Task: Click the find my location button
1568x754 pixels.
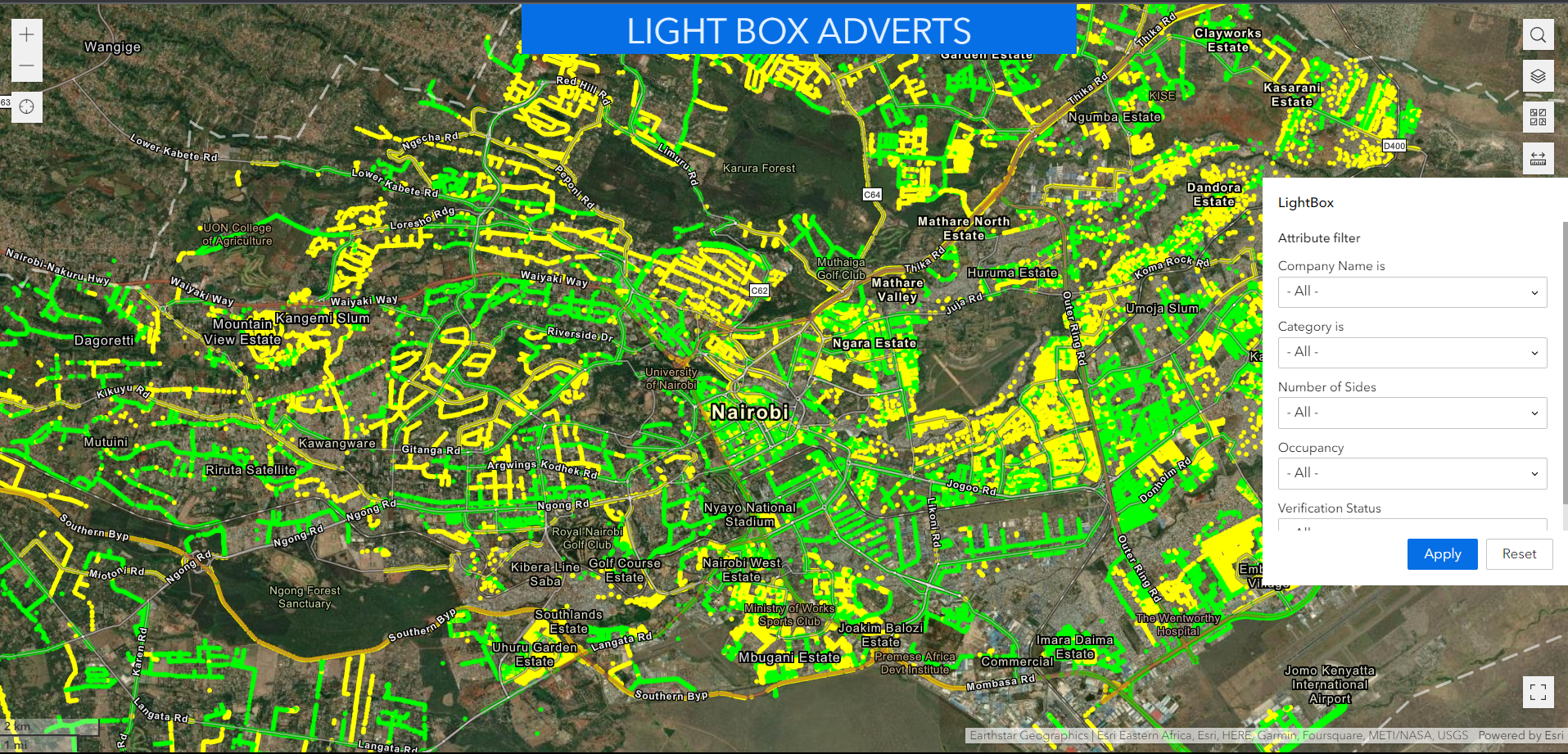Action: (x=26, y=107)
